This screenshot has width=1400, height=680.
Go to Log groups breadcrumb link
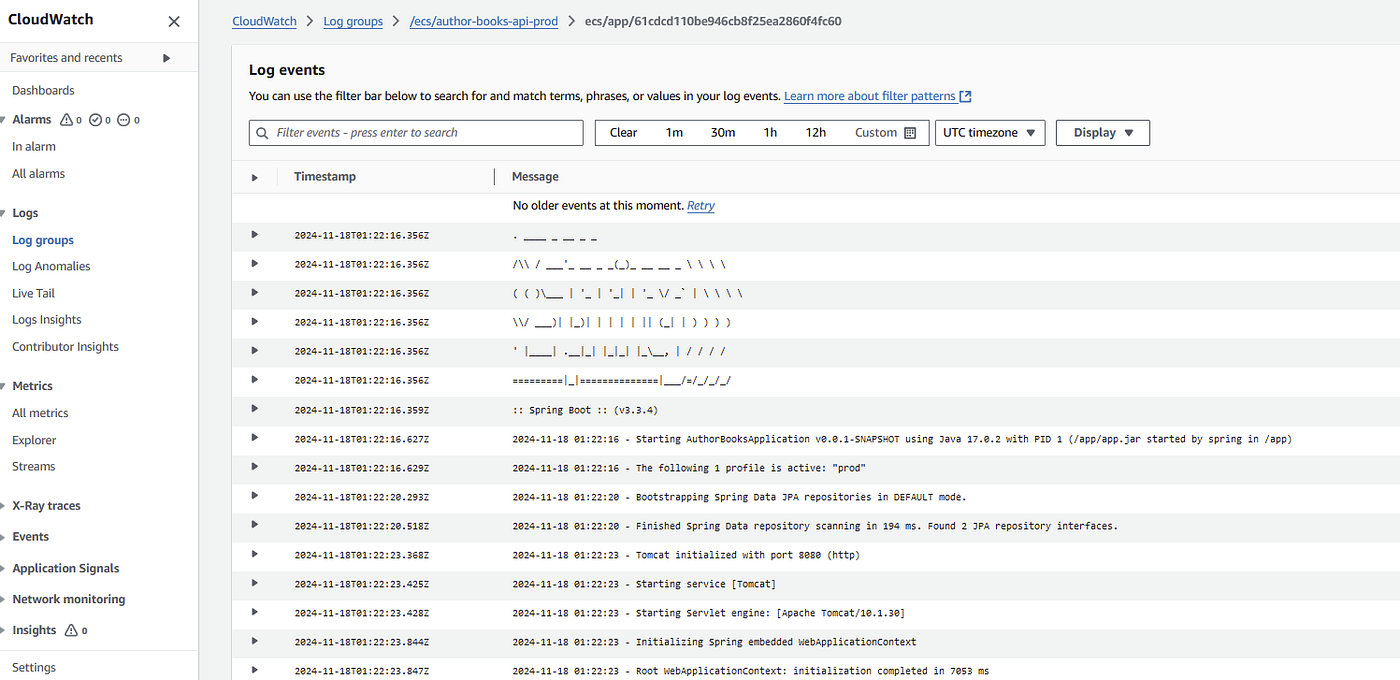tap(353, 21)
